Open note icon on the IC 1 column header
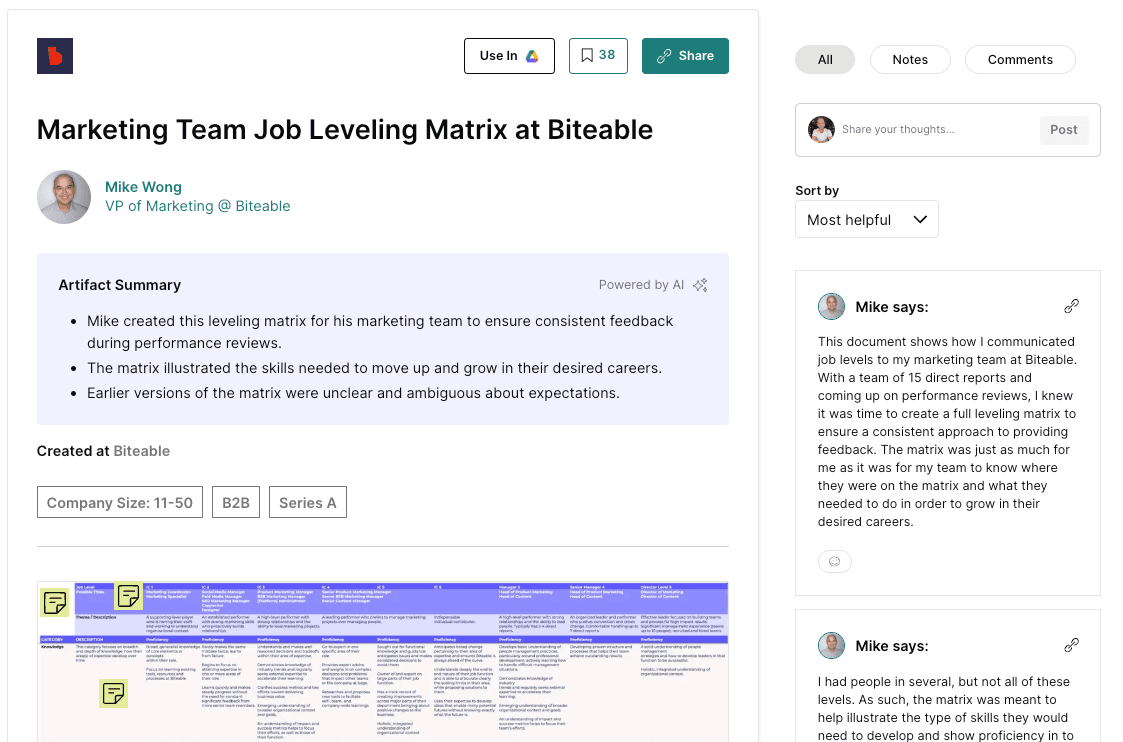Viewport: 1123px width, 742px height. click(129, 596)
